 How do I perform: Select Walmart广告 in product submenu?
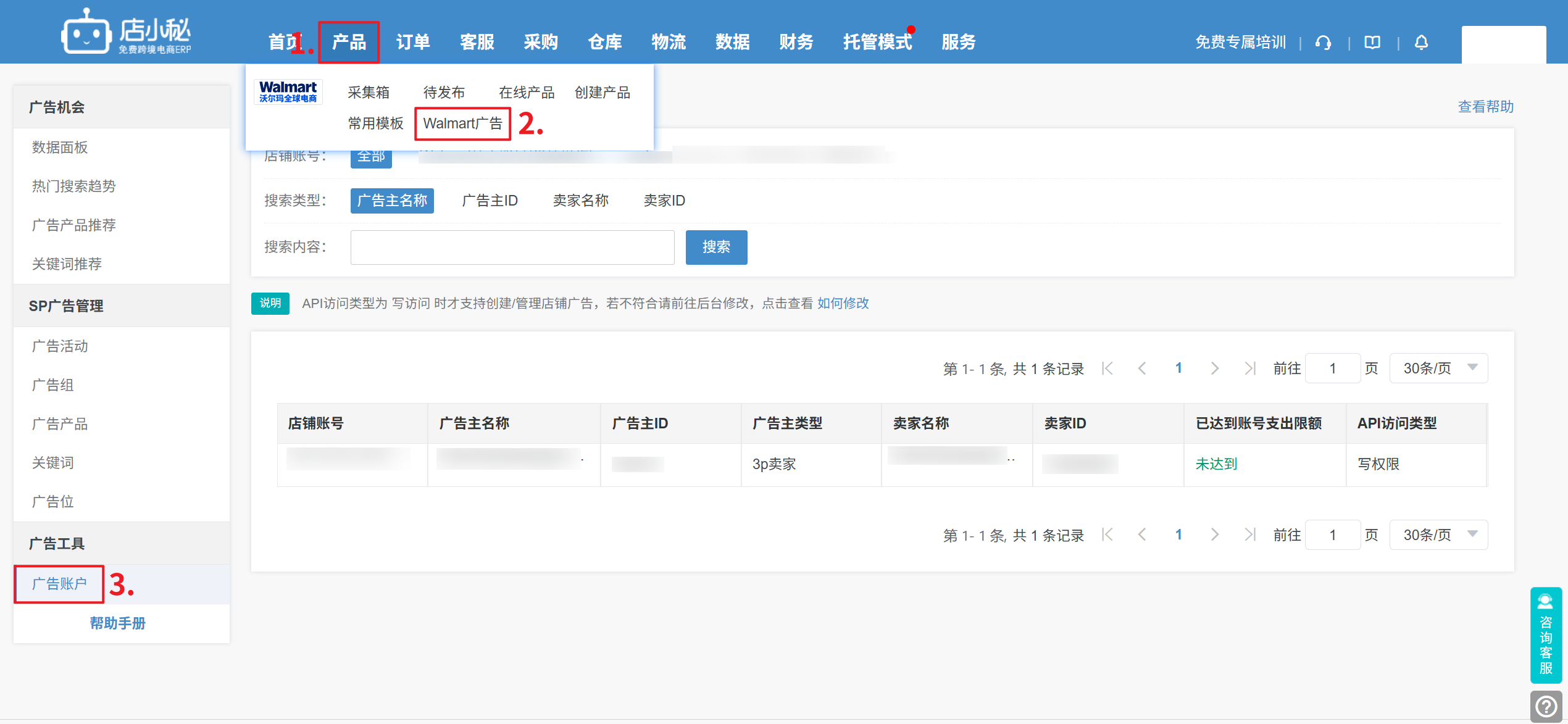pyautogui.click(x=462, y=123)
